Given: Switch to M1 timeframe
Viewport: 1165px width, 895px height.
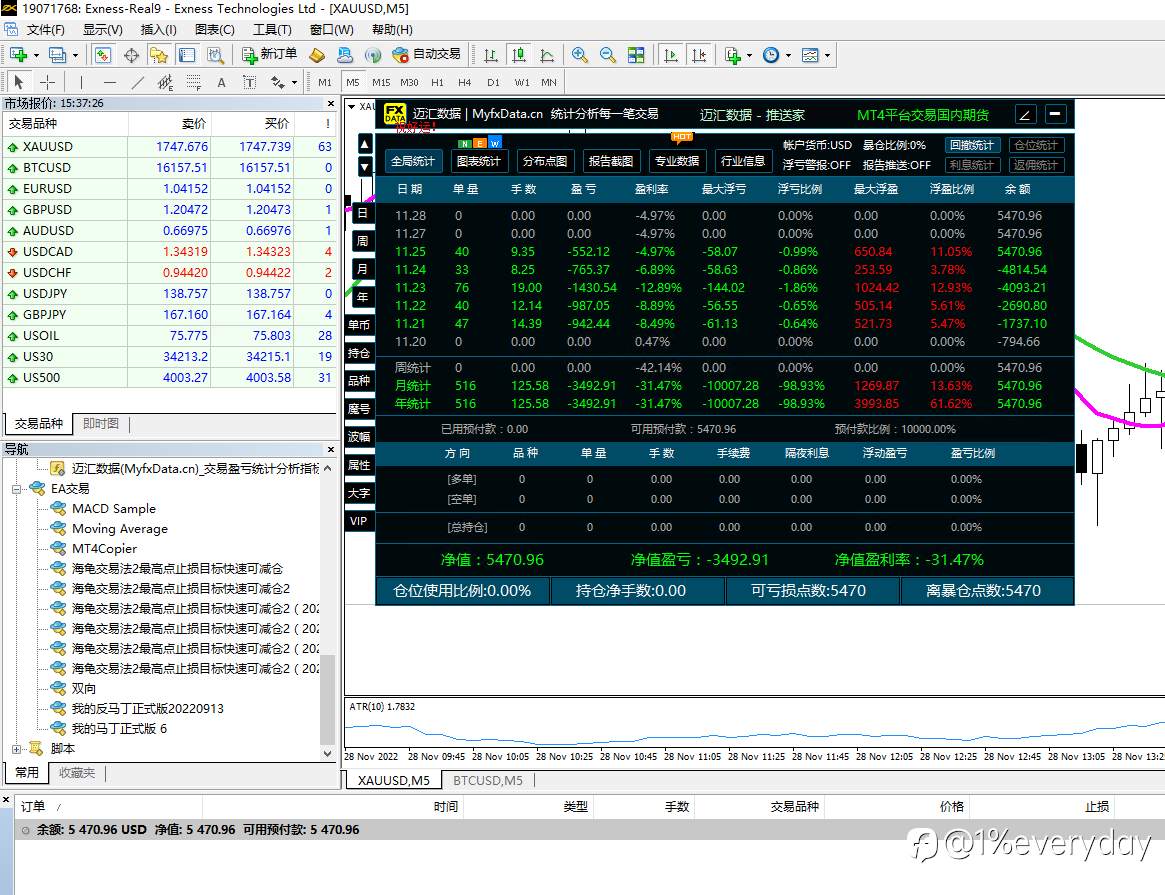Looking at the screenshot, I should click(325, 82).
